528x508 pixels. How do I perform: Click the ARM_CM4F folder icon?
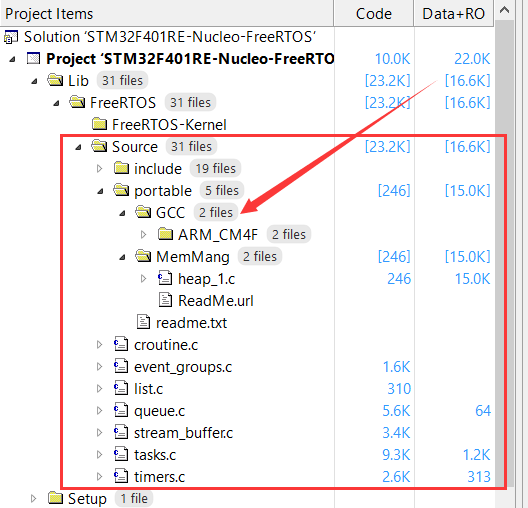pyautogui.click(x=166, y=234)
